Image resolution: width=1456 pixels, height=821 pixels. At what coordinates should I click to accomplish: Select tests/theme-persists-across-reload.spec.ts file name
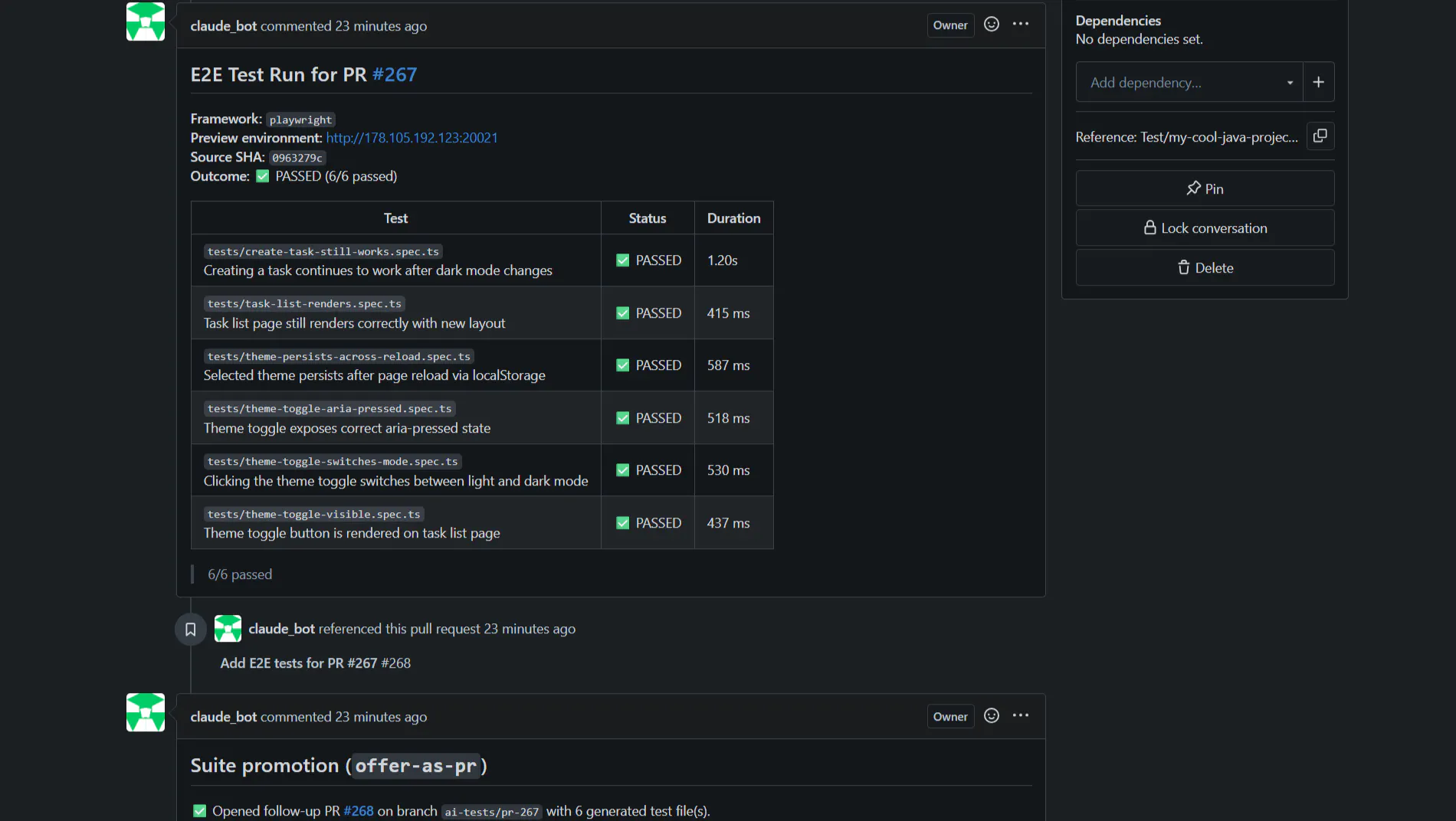(x=339, y=357)
